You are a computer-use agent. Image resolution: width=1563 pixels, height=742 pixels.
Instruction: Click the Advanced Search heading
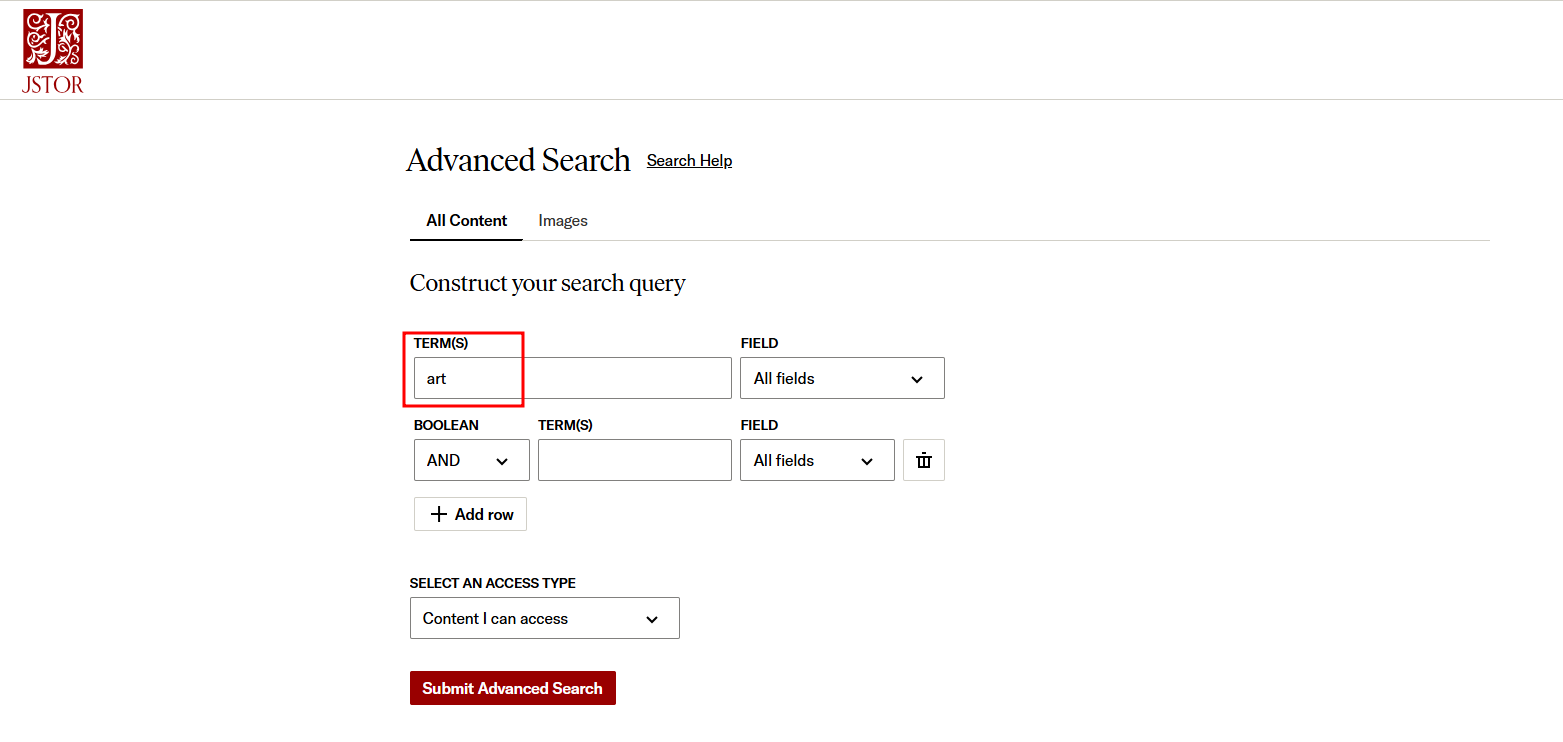pos(518,160)
